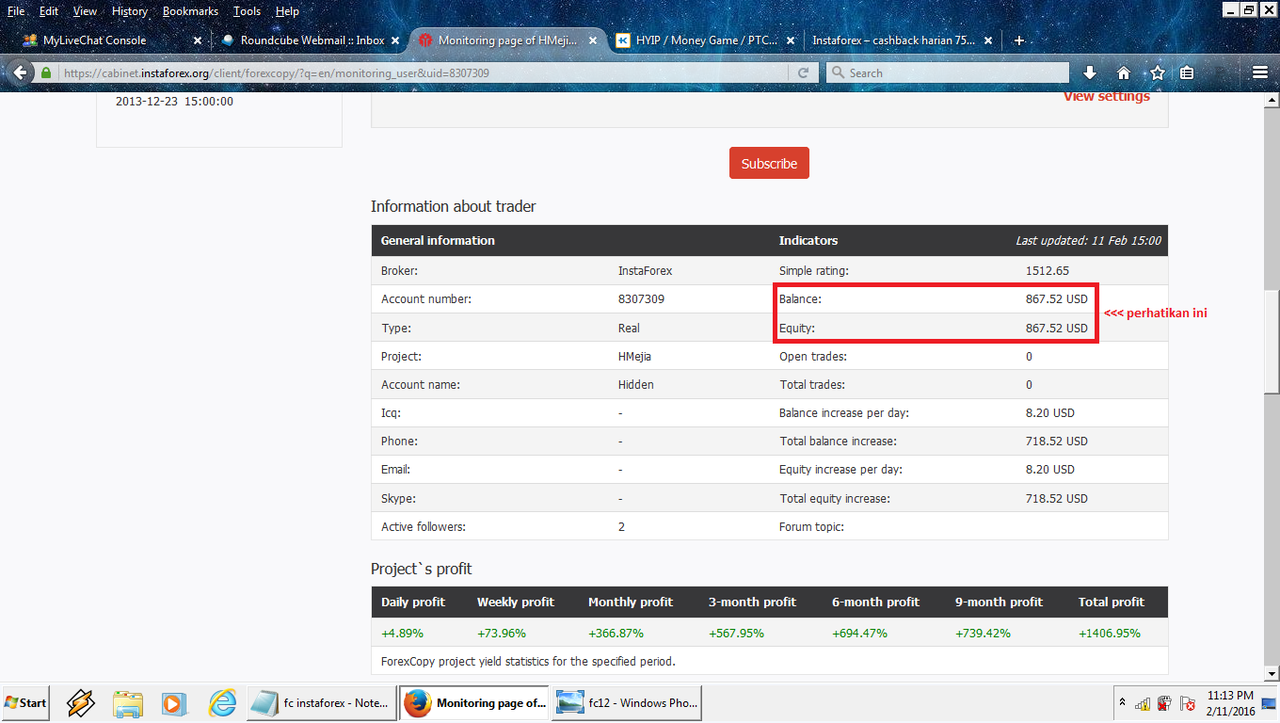Launch Internet Explorer from taskbar

click(221, 703)
